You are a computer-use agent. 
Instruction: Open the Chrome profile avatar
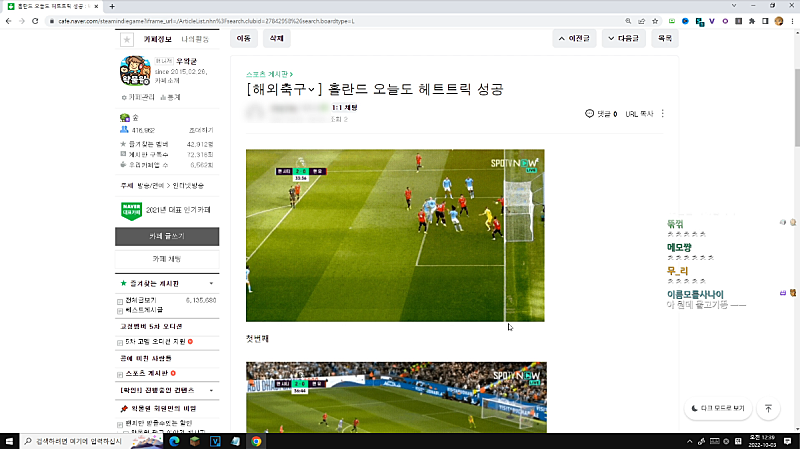[779, 21]
